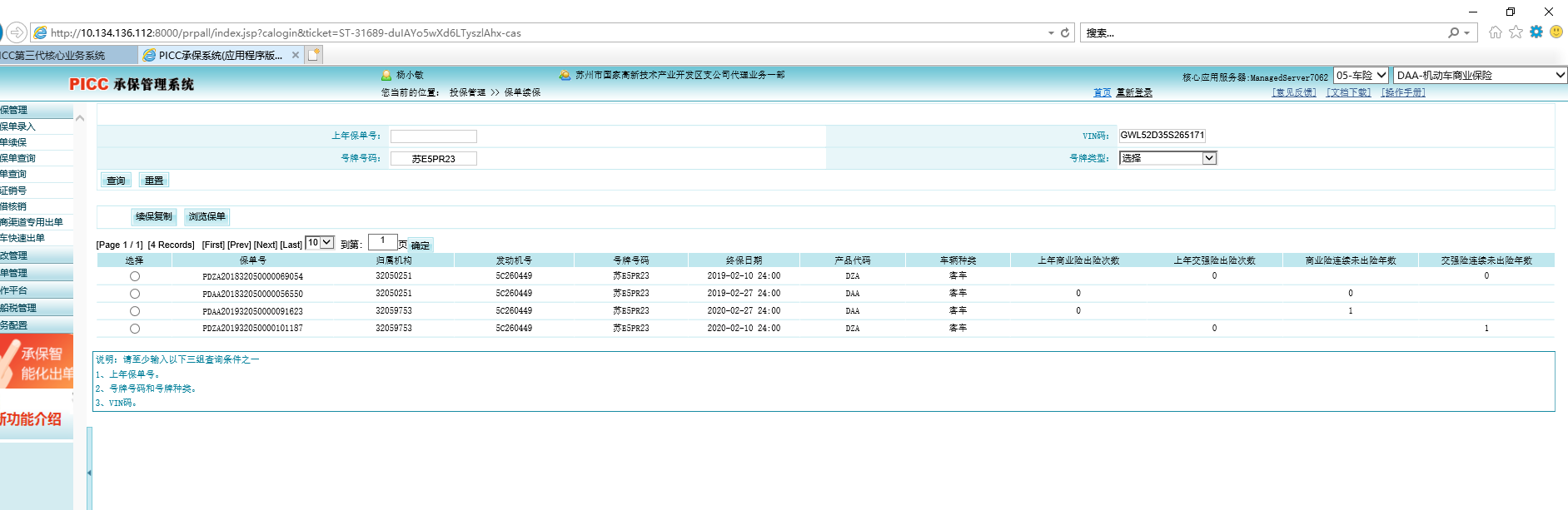Select the radio button for policy PDZA201932050000101187
1568x510 pixels.
[x=135, y=329]
